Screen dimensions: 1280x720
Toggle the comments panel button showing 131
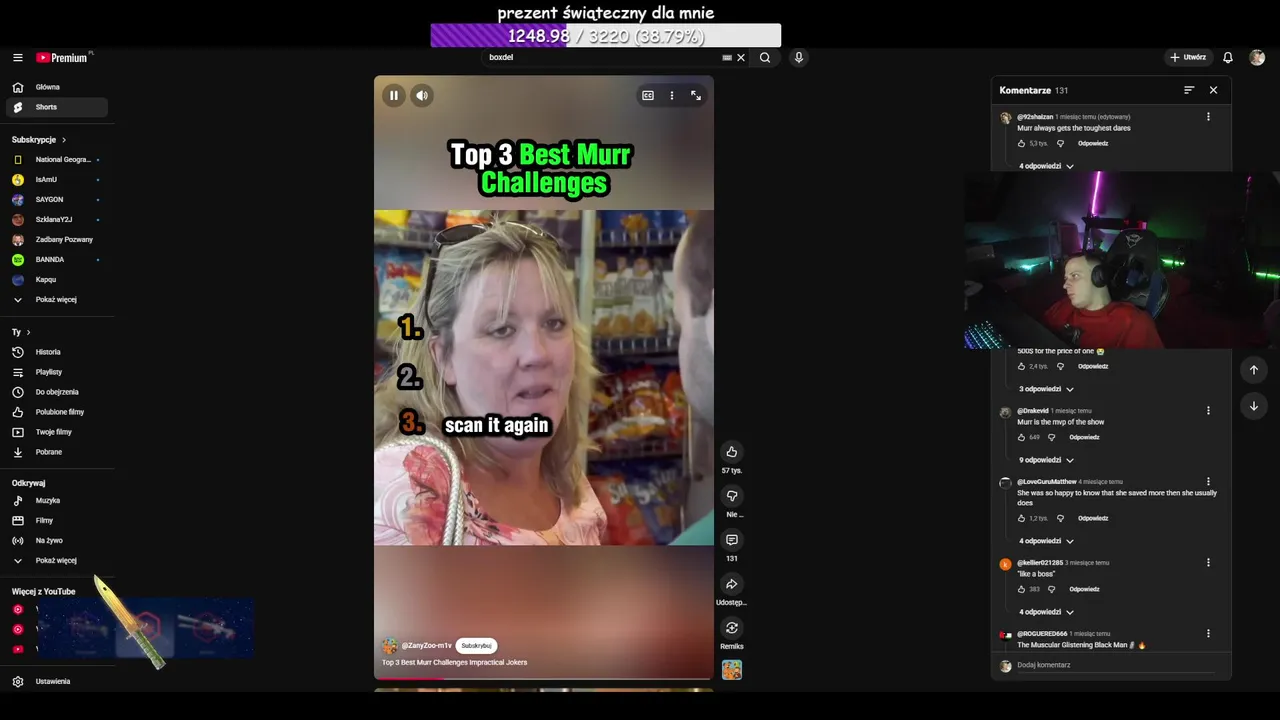click(x=732, y=540)
